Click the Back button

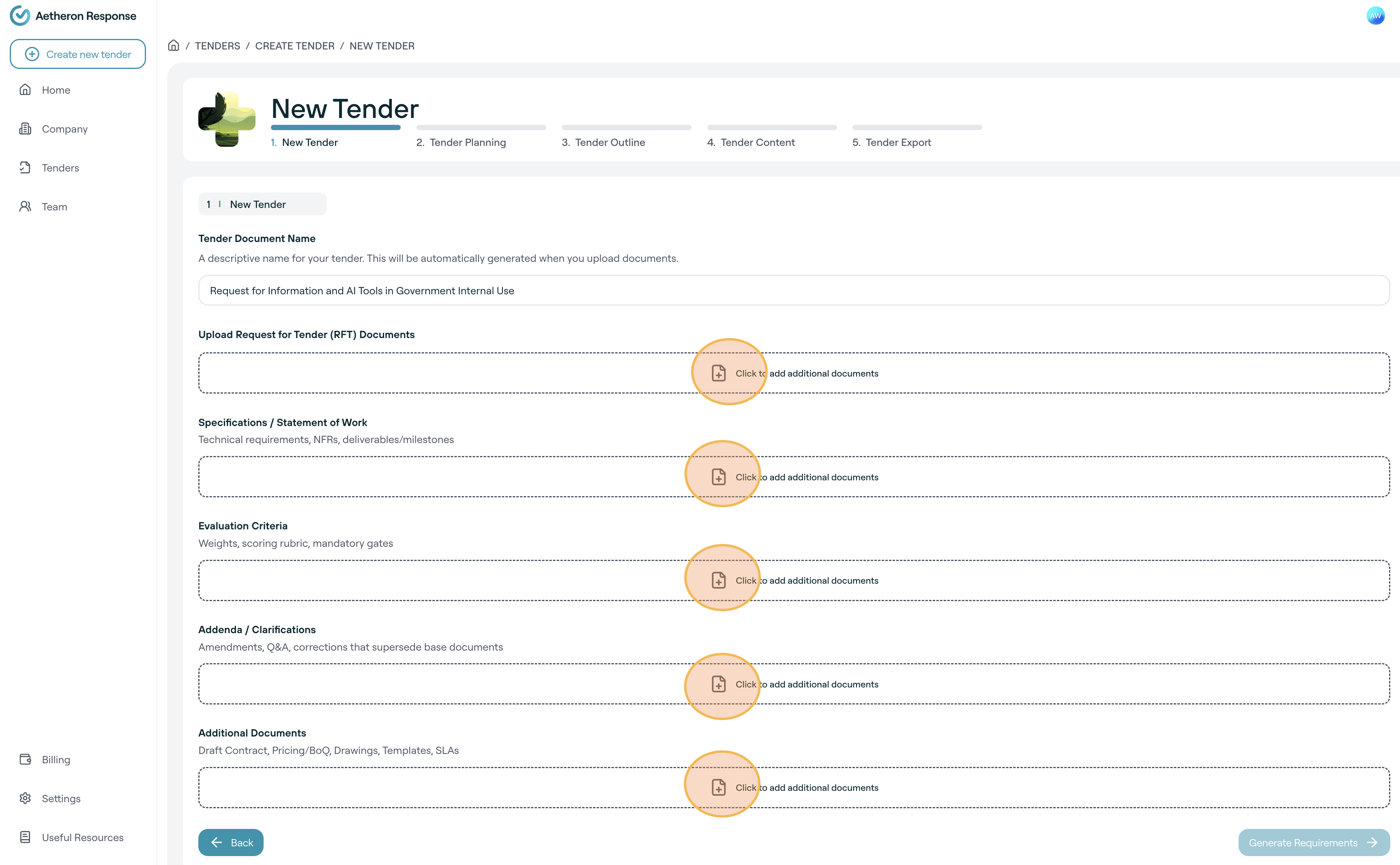(x=231, y=842)
